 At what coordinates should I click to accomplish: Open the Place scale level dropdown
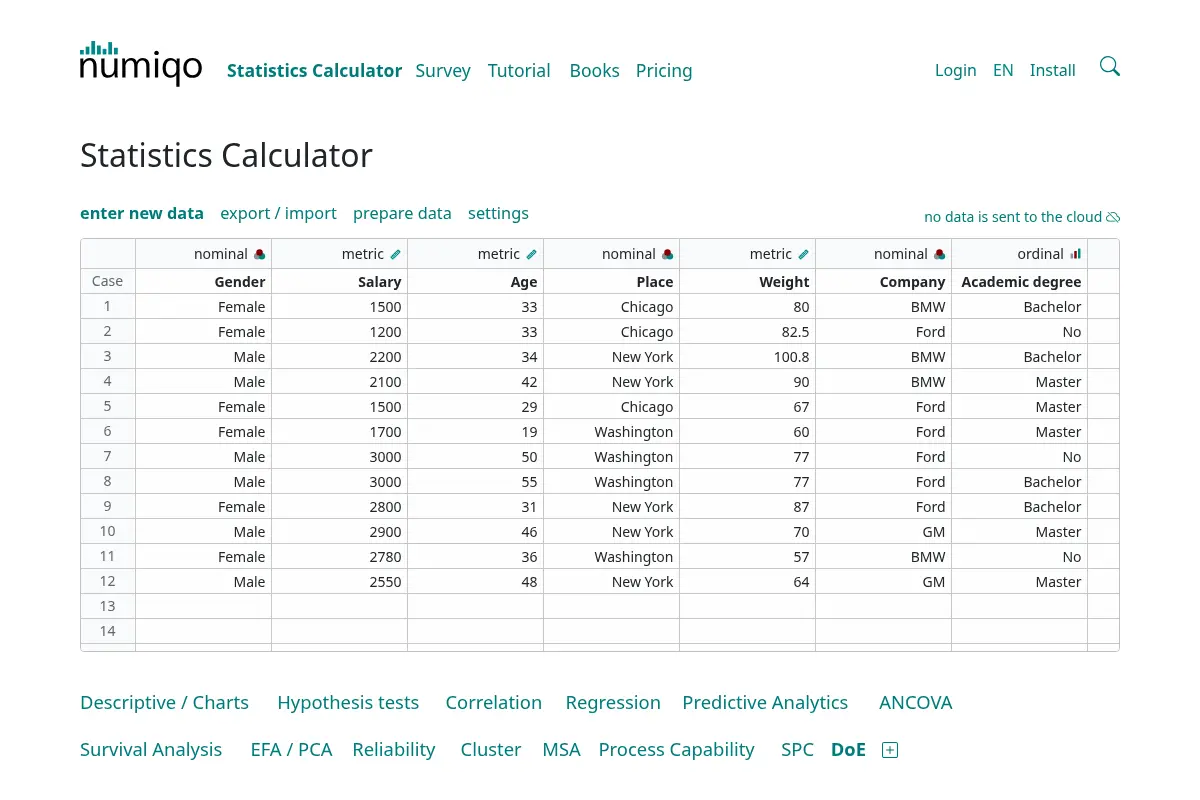coord(612,254)
